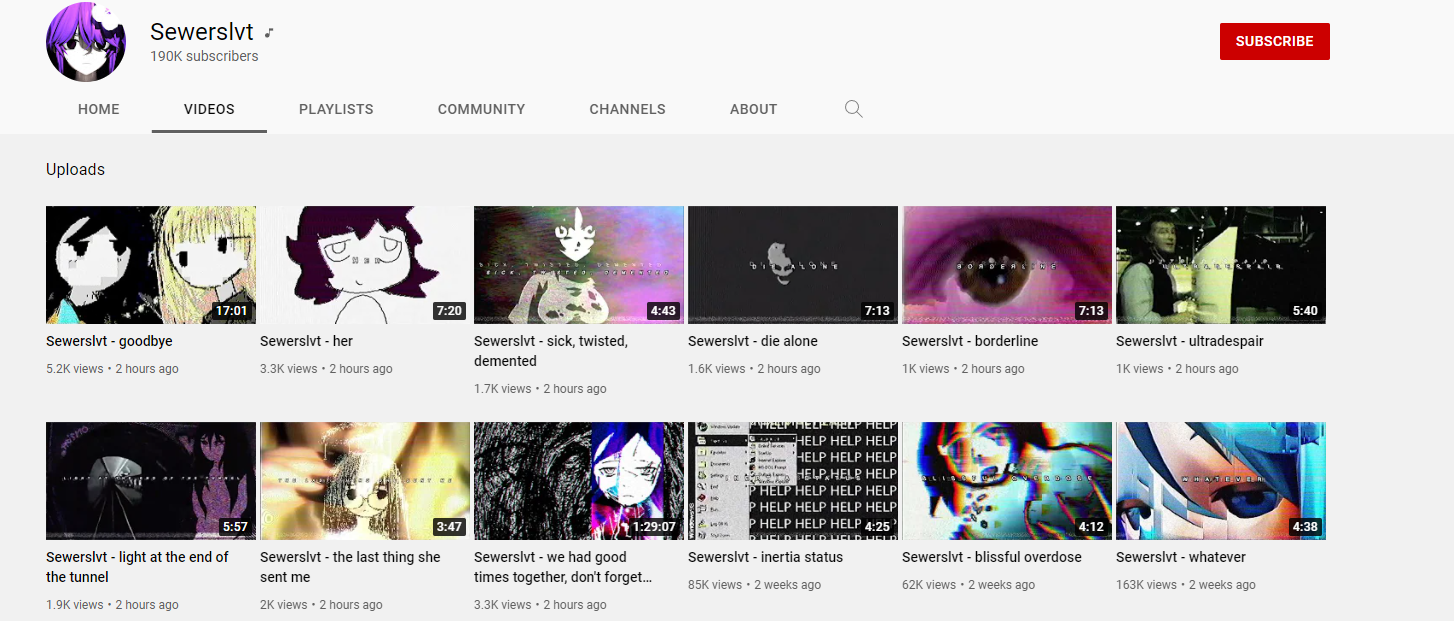
Task: Click the 17:01 duration badge on goodbye
Action: tap(231, 311)
